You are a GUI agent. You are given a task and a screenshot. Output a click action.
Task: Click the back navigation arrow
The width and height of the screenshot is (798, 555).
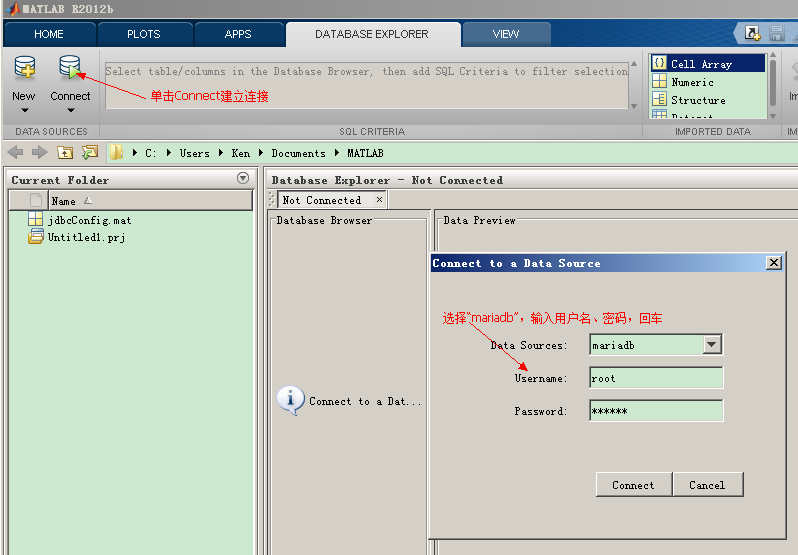click(x=16, y=152)
